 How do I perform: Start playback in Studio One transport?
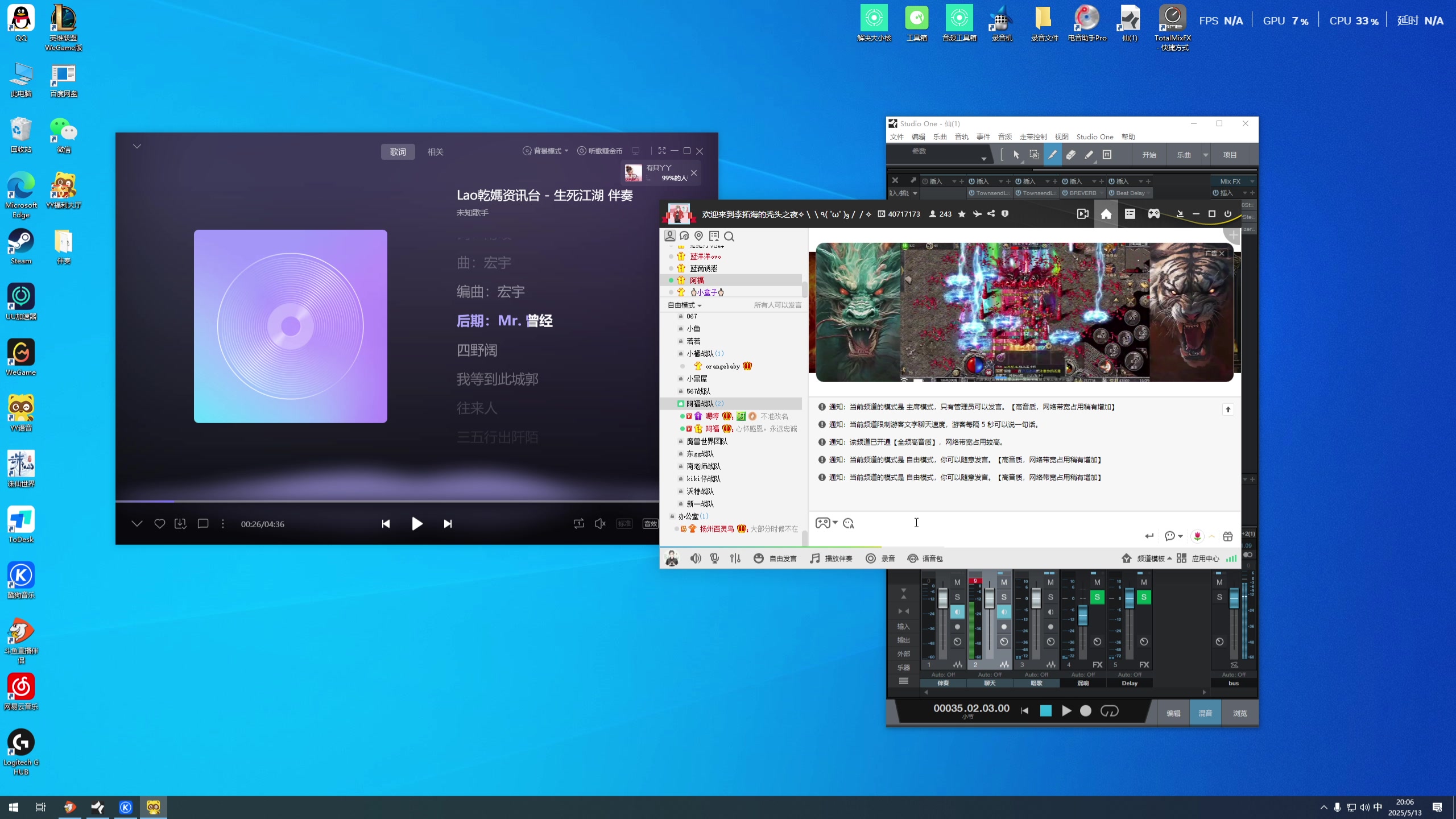1066,711
